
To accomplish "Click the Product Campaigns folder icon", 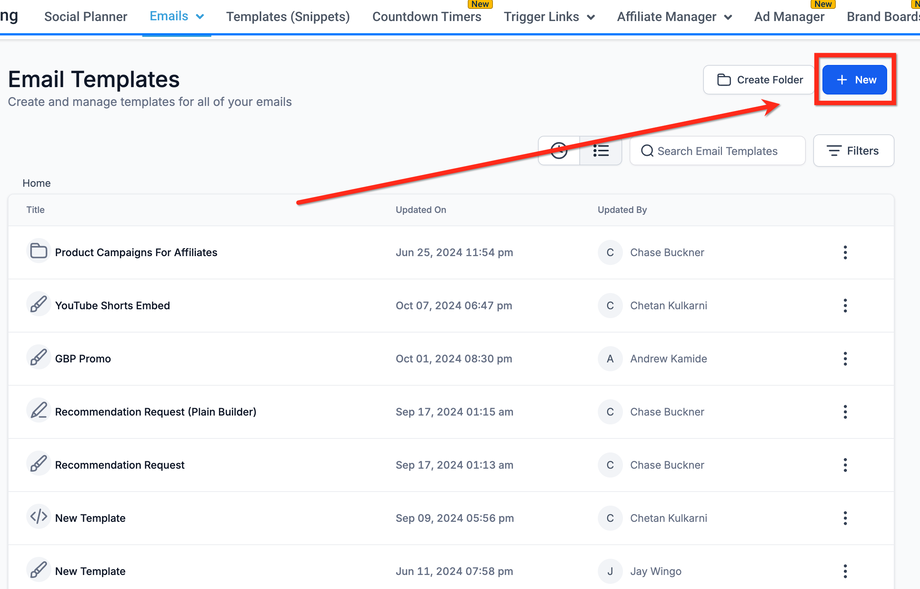I will (x=38, y=252).
